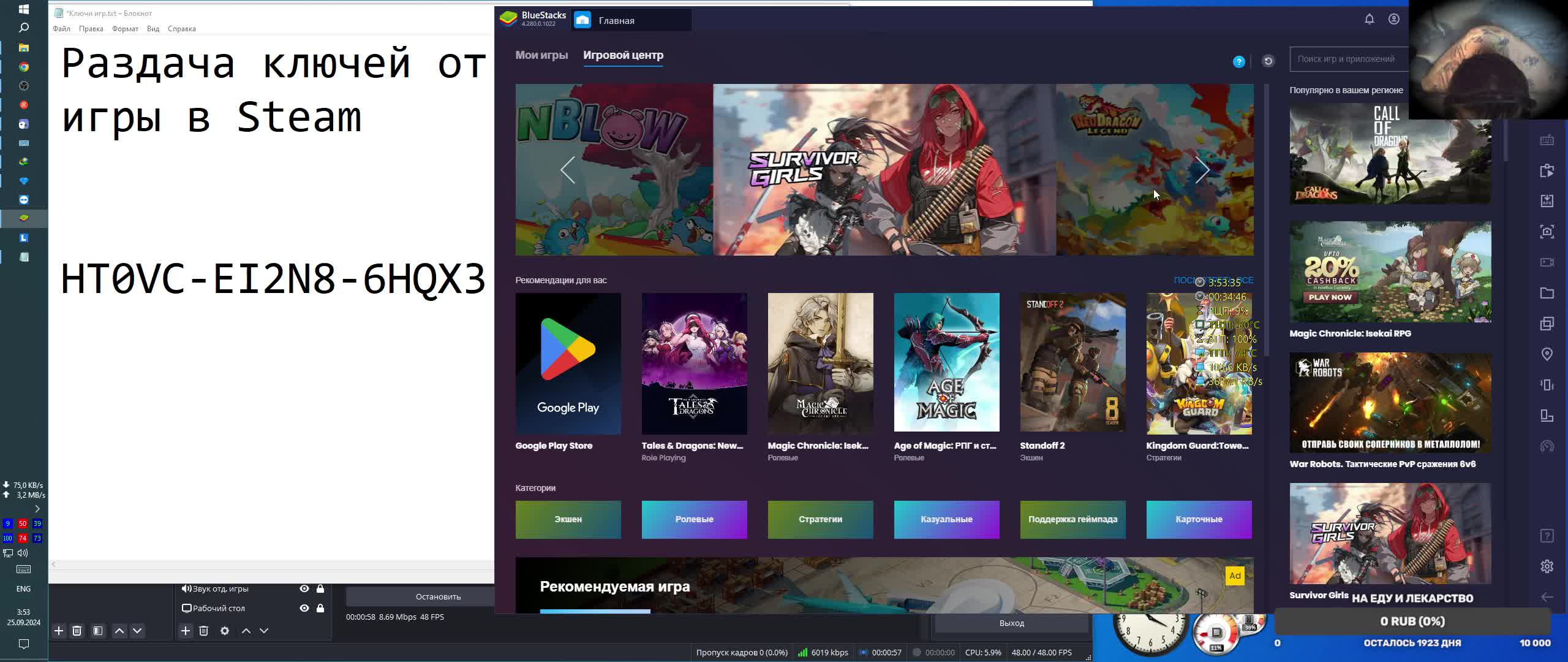Screen dimensions: 1568x662
Task: Select the Стратегии category button
Action: [820, 519]
